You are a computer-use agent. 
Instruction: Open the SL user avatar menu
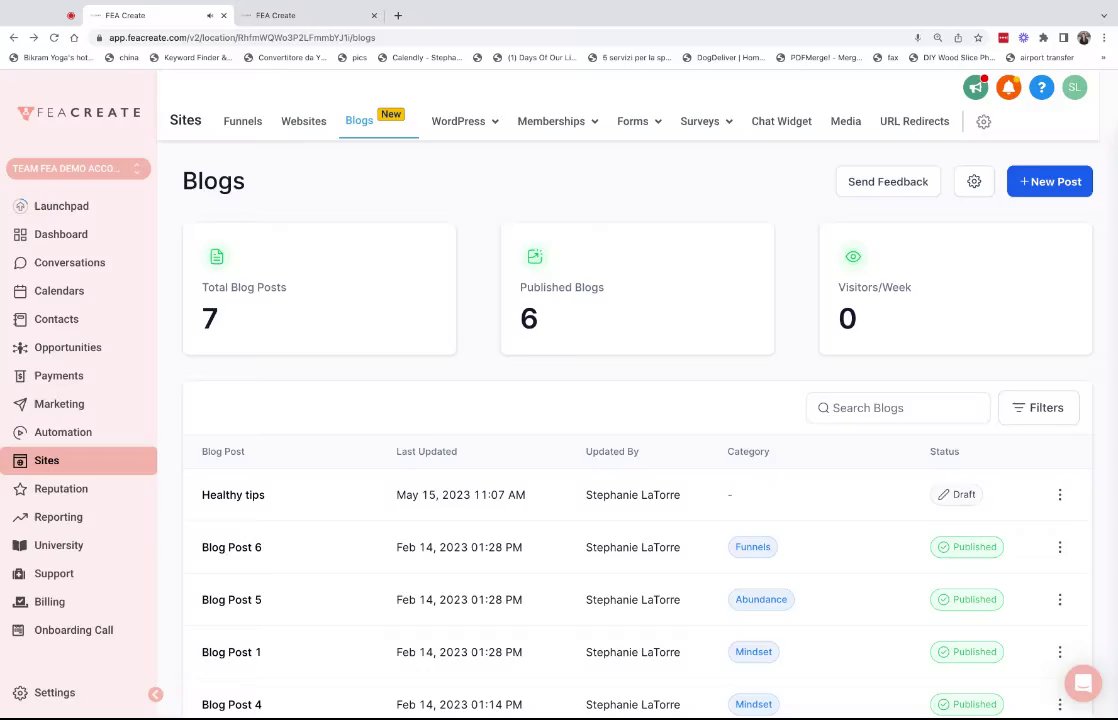point(1075,88)
